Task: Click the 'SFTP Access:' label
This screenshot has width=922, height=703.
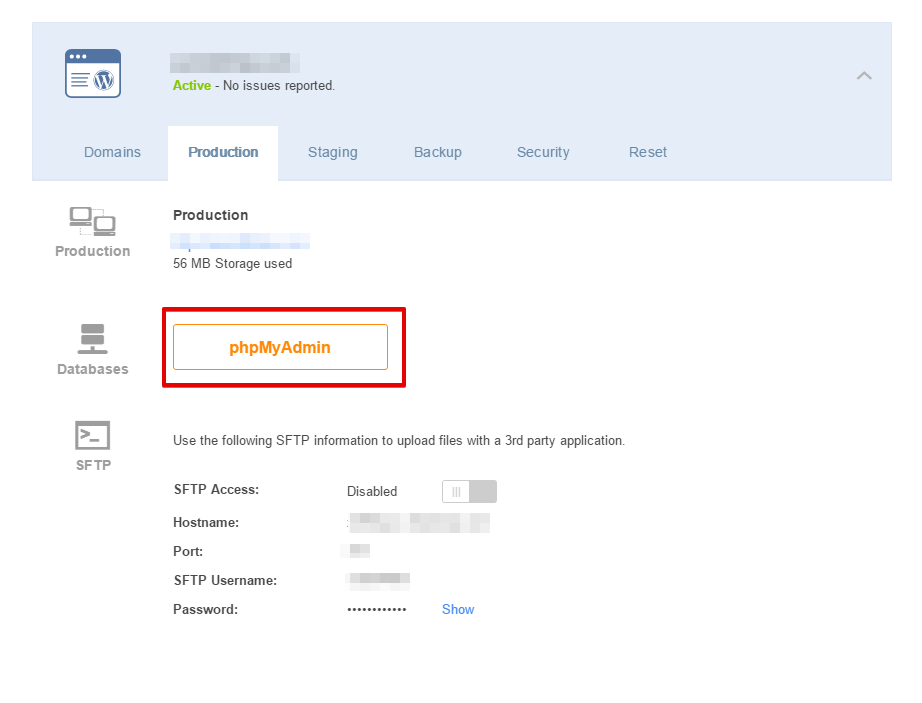Action: click(x=216, y=490)
